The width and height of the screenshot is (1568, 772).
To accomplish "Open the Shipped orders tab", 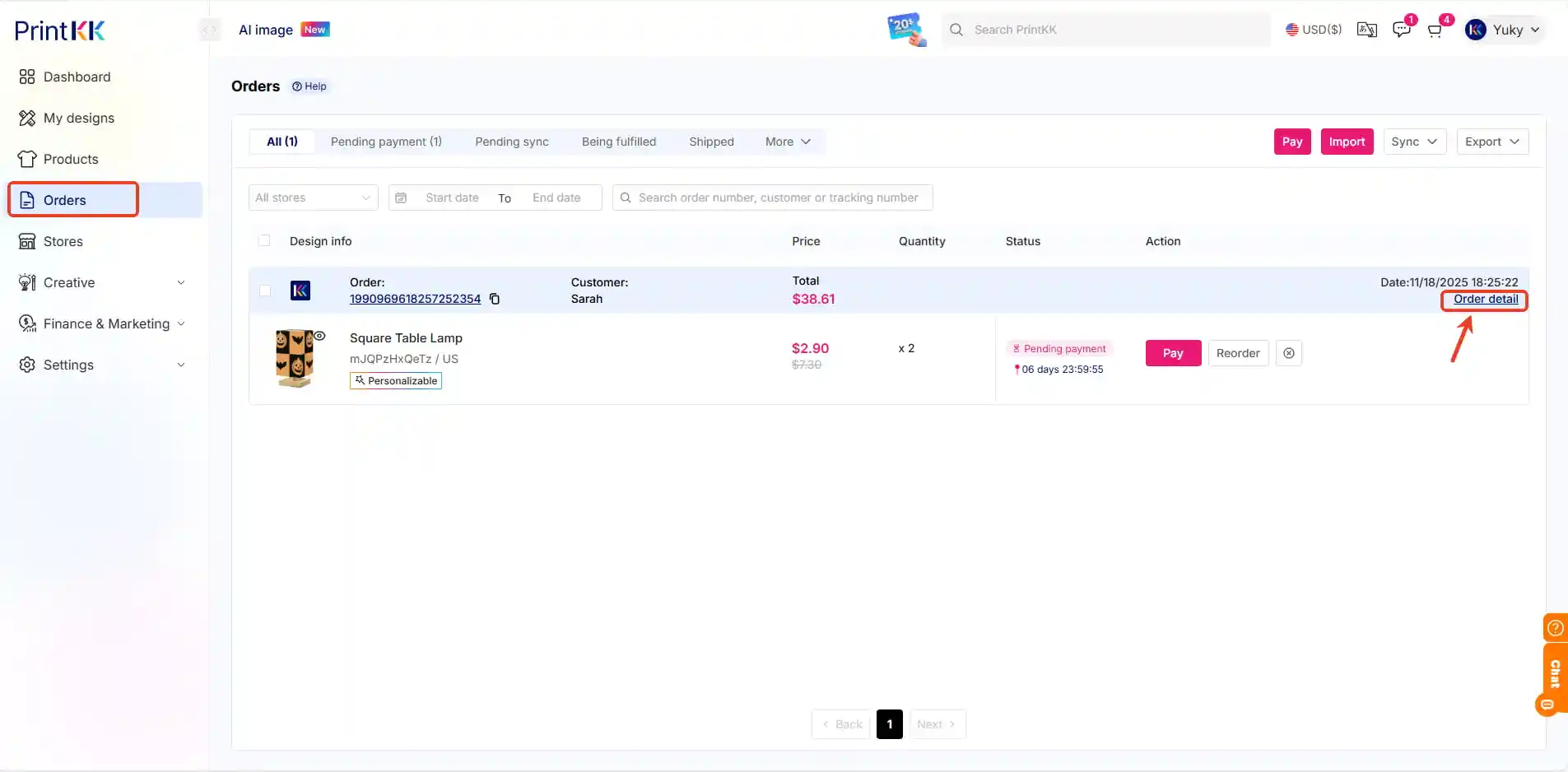I will tap(710, 142).
